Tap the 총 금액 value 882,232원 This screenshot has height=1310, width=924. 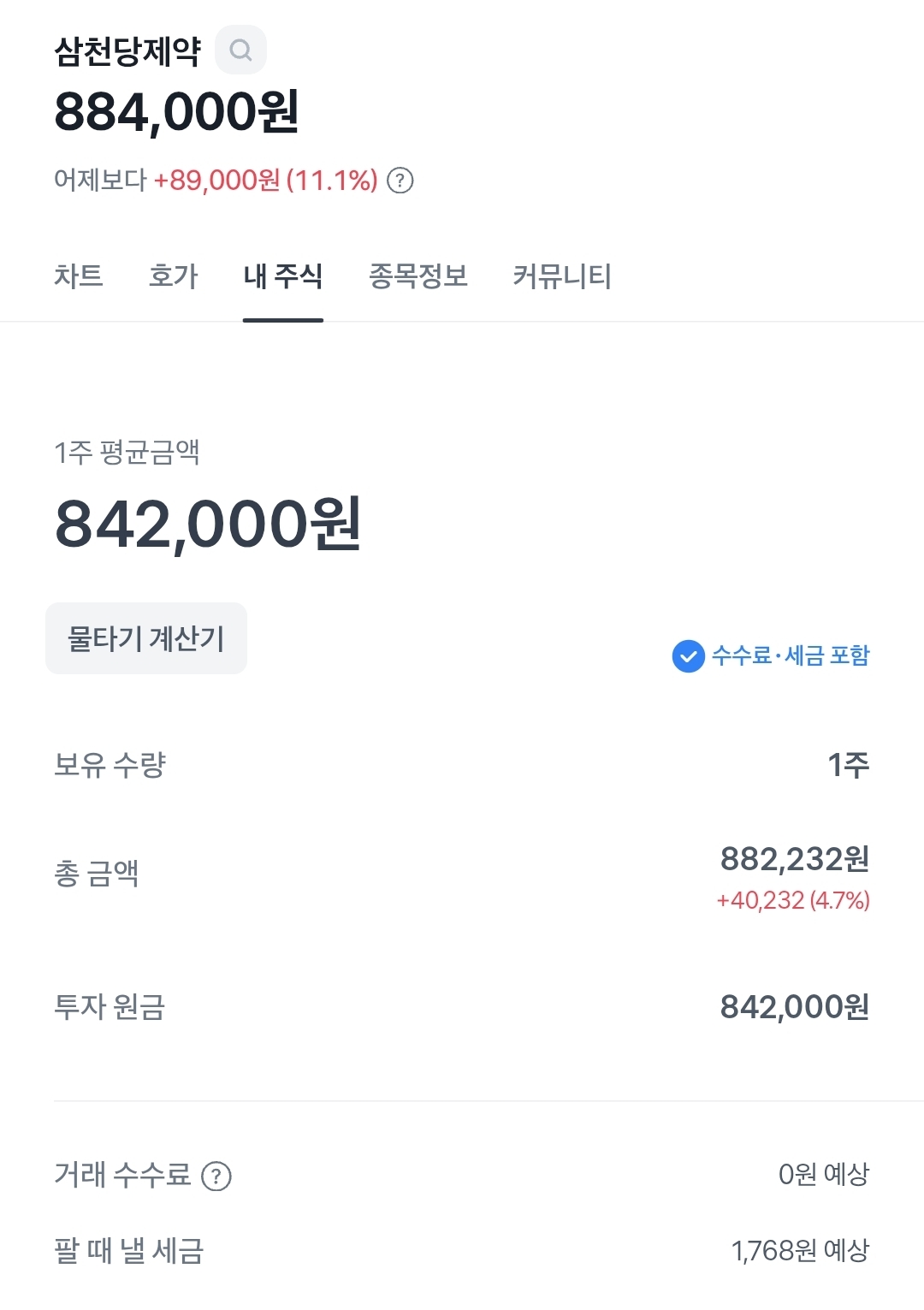coord(794,859)
